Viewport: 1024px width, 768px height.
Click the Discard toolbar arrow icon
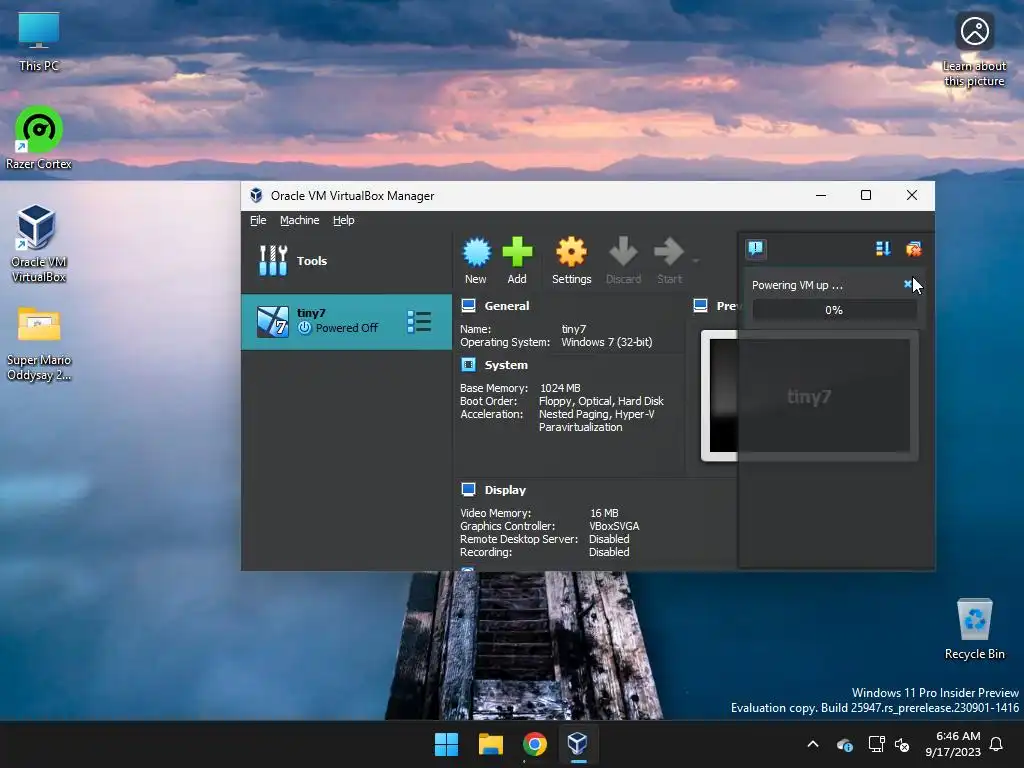point(623,252)
